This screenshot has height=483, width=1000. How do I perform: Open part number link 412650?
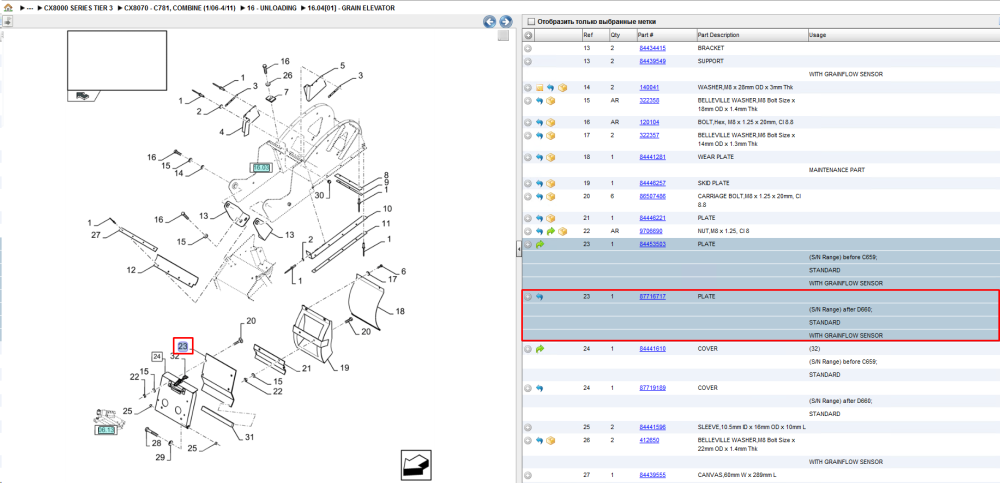(649, 440)
